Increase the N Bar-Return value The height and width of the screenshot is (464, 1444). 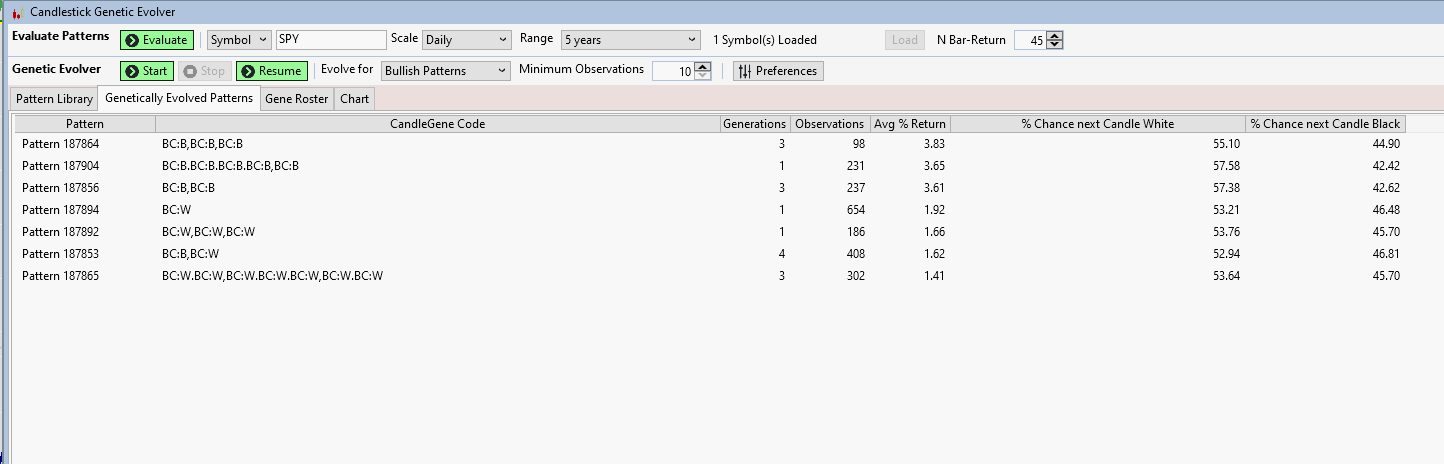tap(1056, 36)
